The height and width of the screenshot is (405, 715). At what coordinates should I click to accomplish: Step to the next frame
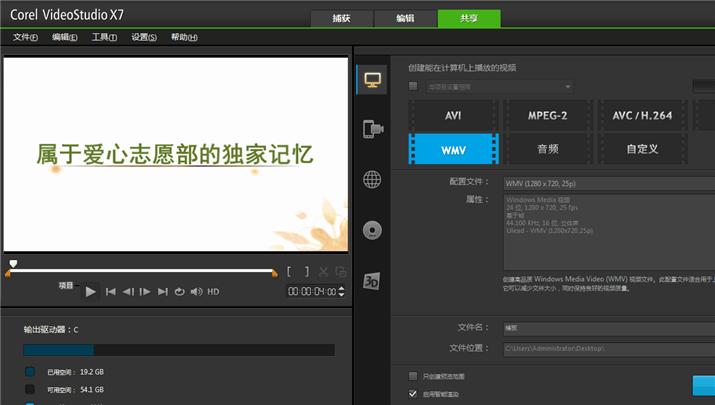coord(145,291)
